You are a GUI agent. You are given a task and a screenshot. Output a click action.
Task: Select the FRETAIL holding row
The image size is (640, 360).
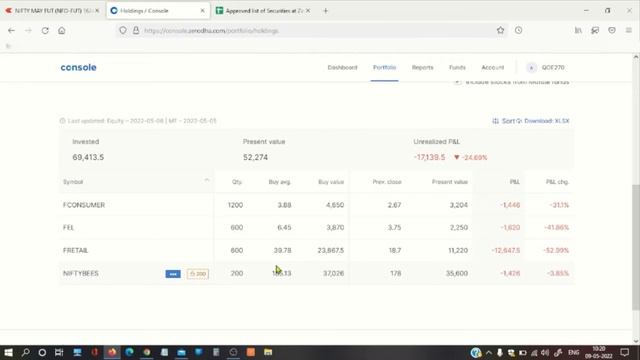click(x=316, y=251)
